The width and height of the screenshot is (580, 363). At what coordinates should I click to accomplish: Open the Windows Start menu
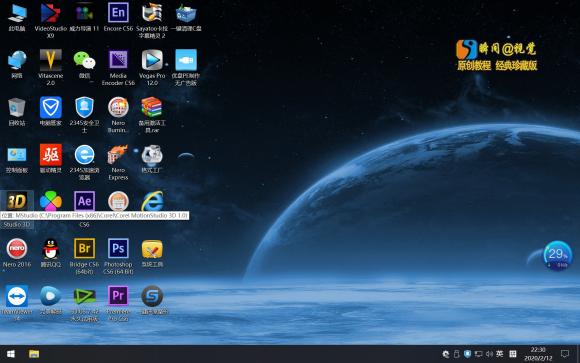point(11,354)
